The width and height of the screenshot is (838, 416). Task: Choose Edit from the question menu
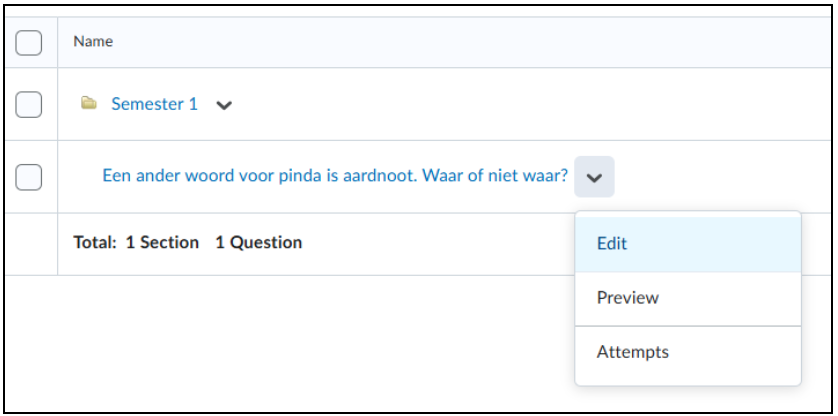coord(688,244)
